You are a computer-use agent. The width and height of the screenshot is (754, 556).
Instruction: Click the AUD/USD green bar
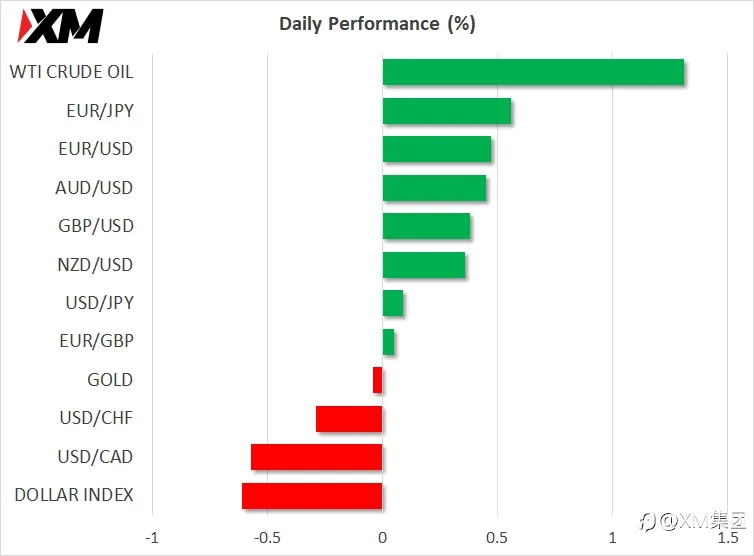(434, 188)
